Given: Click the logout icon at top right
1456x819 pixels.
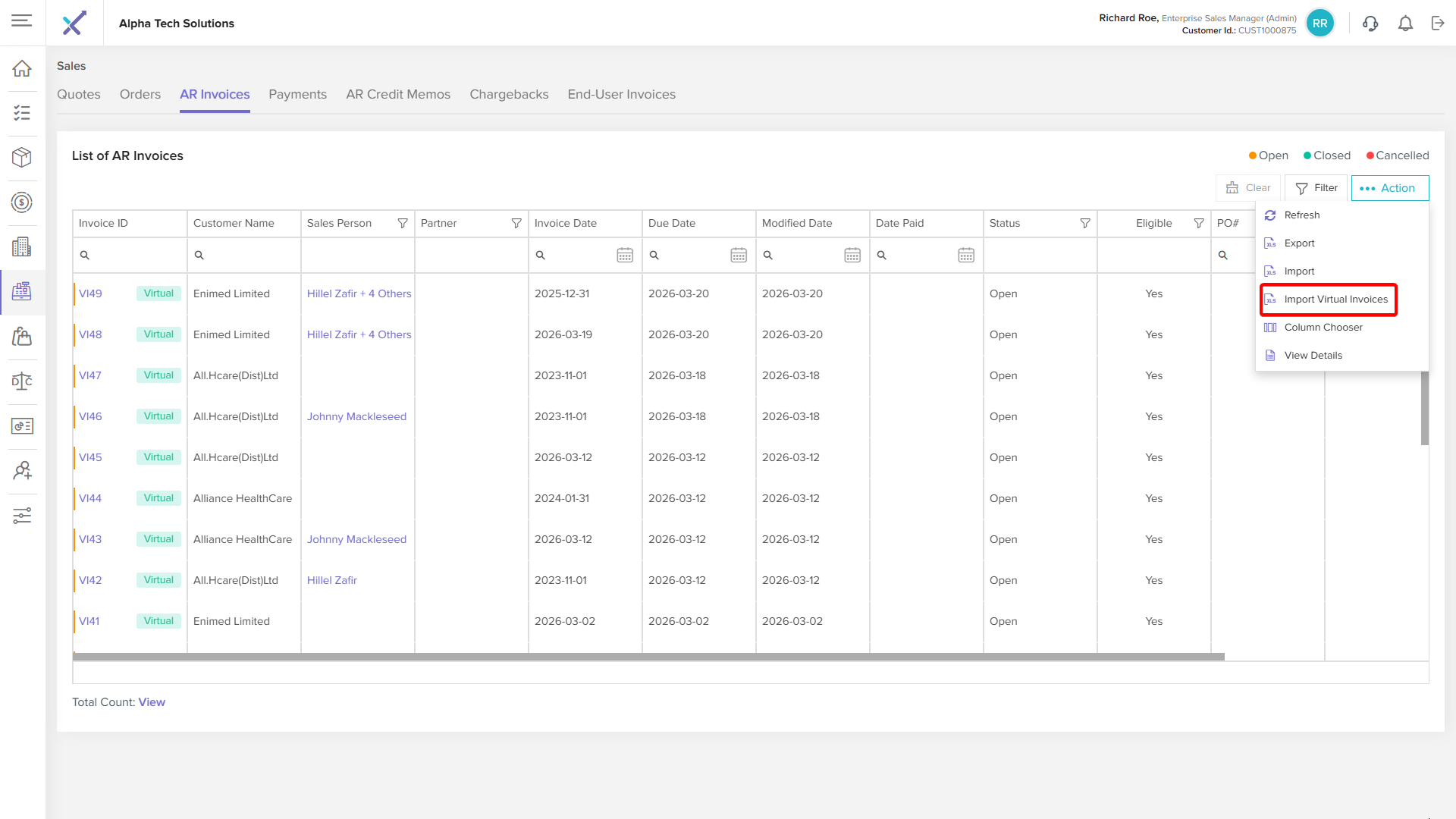Looking at the screenshot, I should pos(1438,24).
